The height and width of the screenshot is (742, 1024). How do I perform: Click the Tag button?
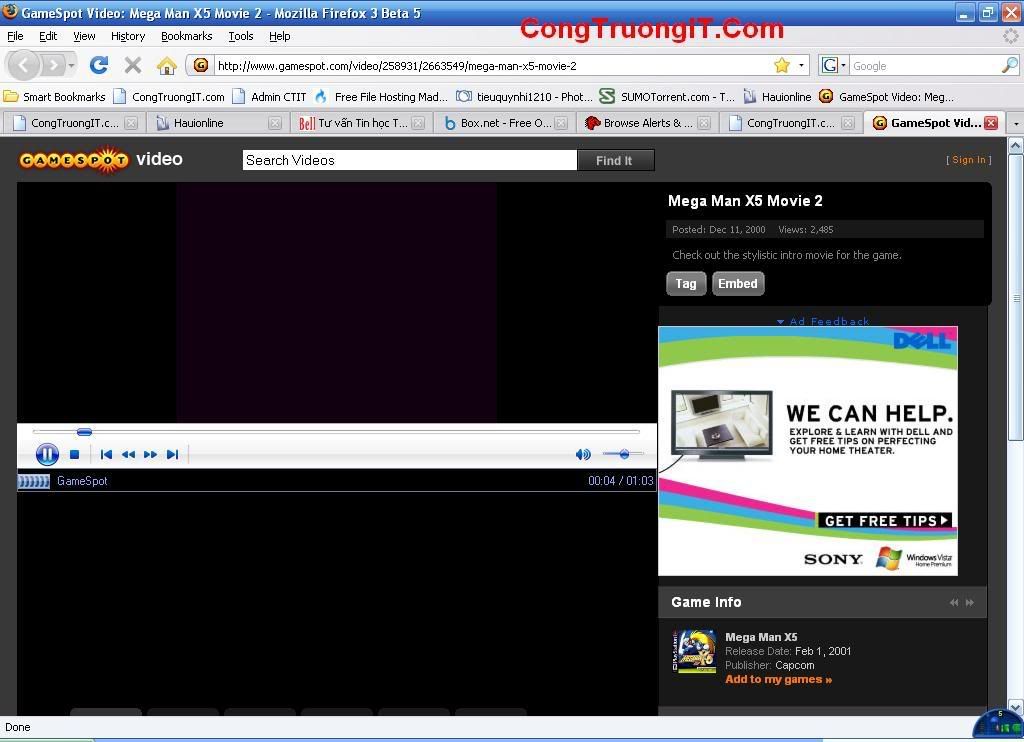[x=686, y=283]
